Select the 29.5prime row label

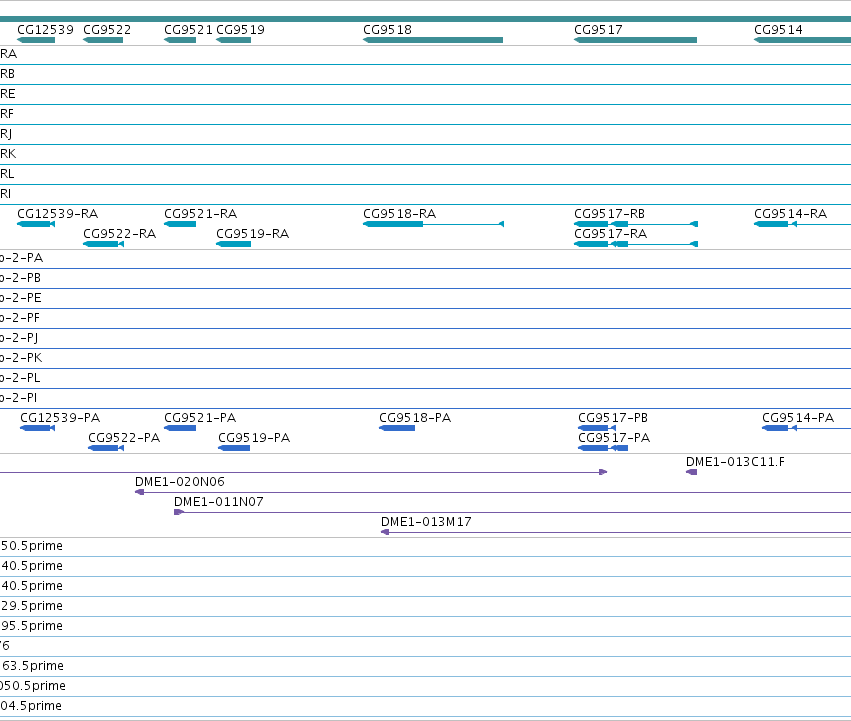pos(31,606)
